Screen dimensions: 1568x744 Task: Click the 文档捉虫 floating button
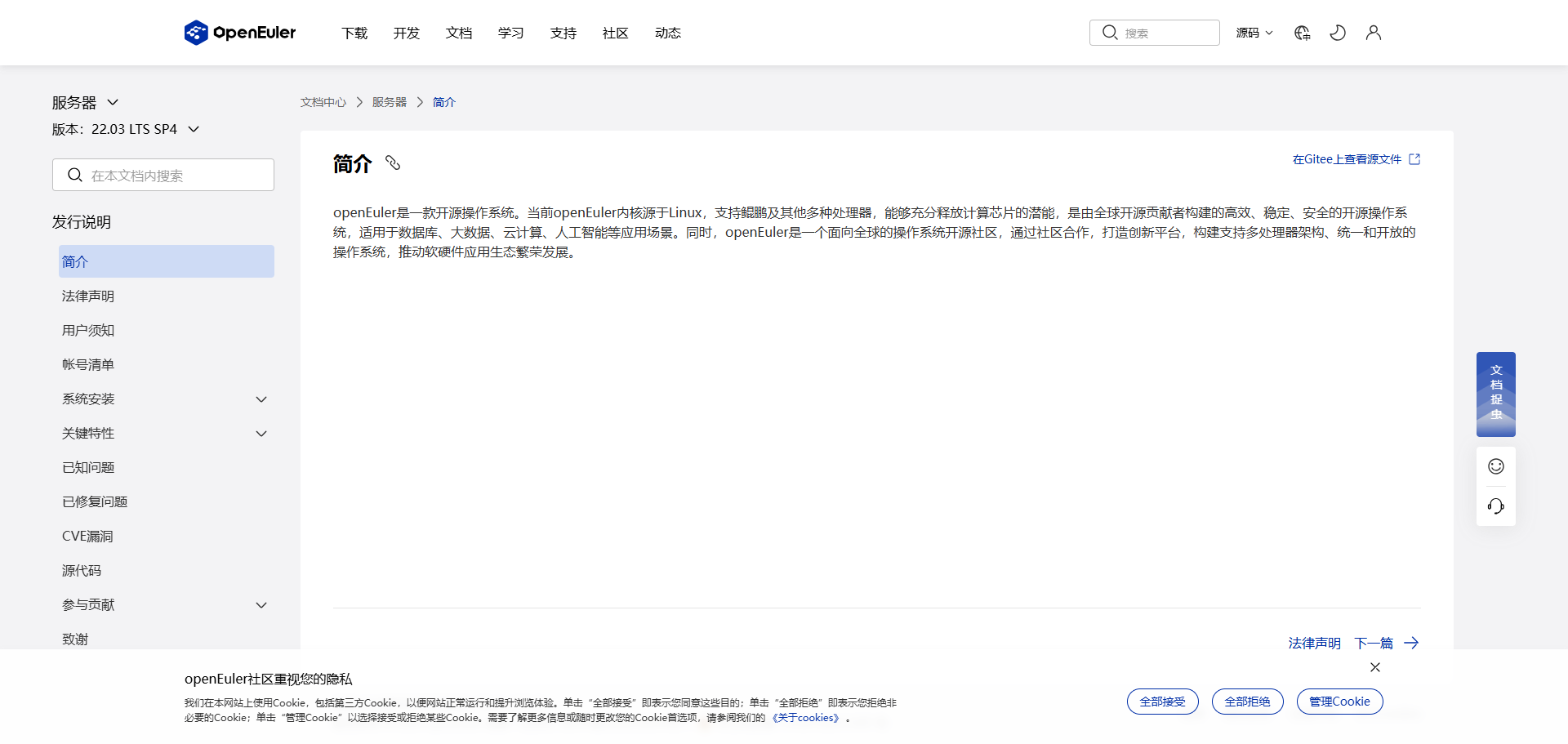(x=1496, y=394)
